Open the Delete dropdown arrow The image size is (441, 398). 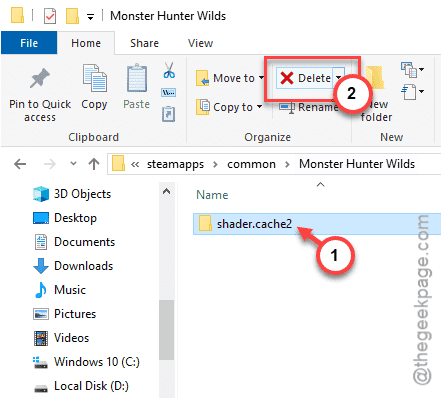click(338, 78)
